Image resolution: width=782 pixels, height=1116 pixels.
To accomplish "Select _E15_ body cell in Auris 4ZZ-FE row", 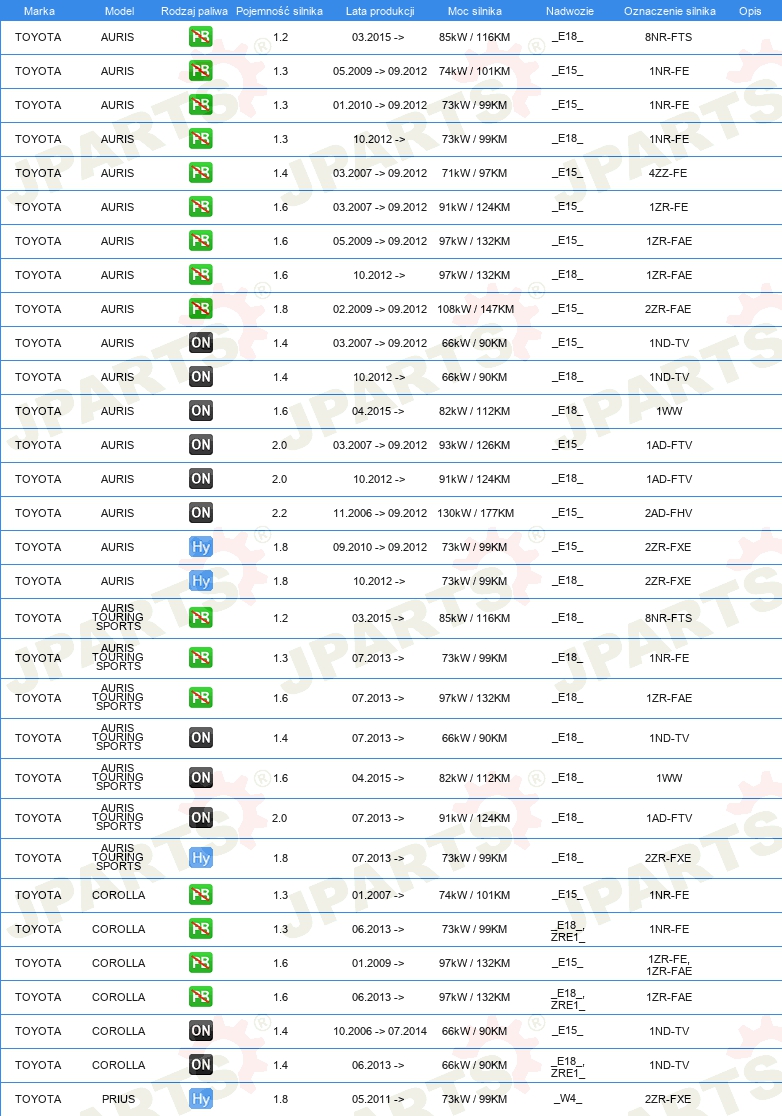I will [567, 172].
